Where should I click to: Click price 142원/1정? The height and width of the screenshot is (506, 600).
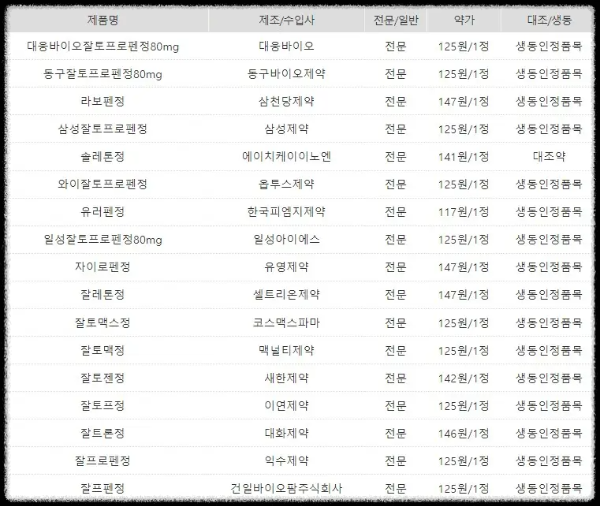pyautogui.click(x=464, y=378)
